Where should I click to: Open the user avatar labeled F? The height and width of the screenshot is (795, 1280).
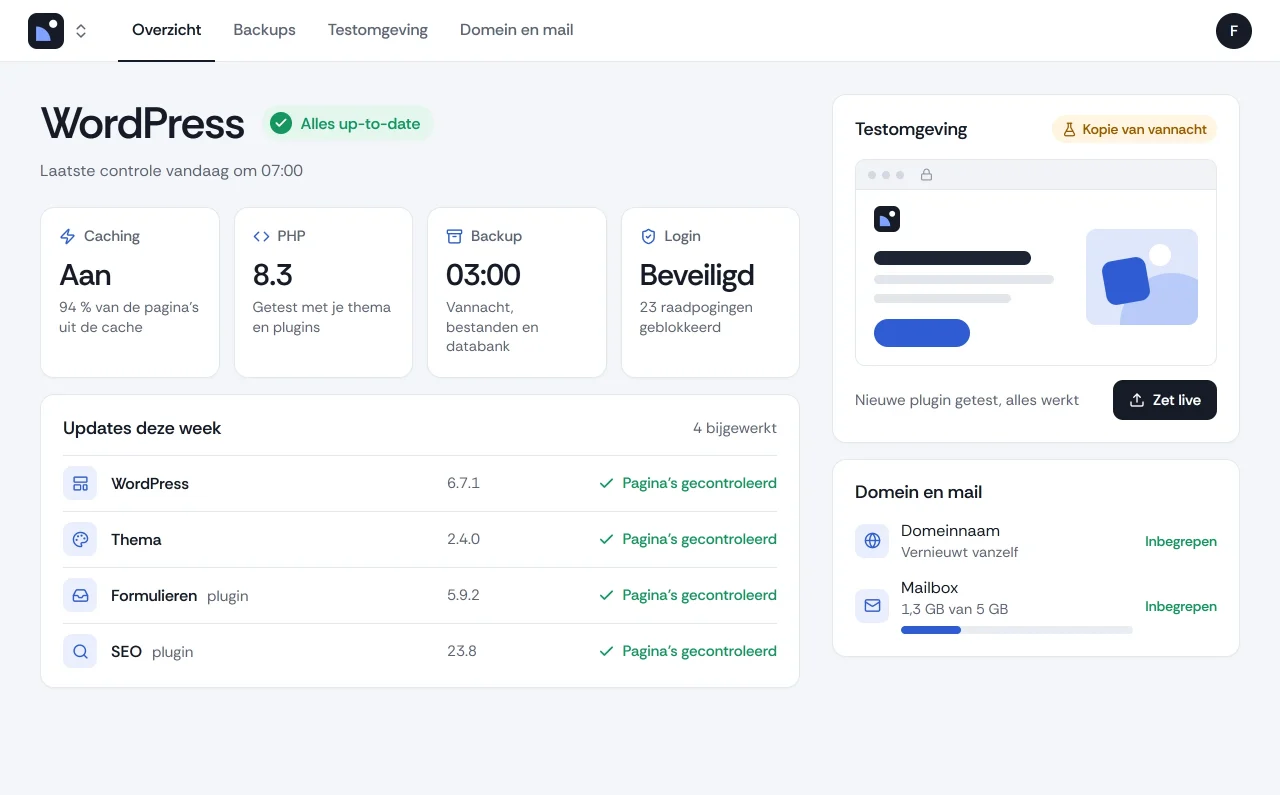coord(1234,31)
